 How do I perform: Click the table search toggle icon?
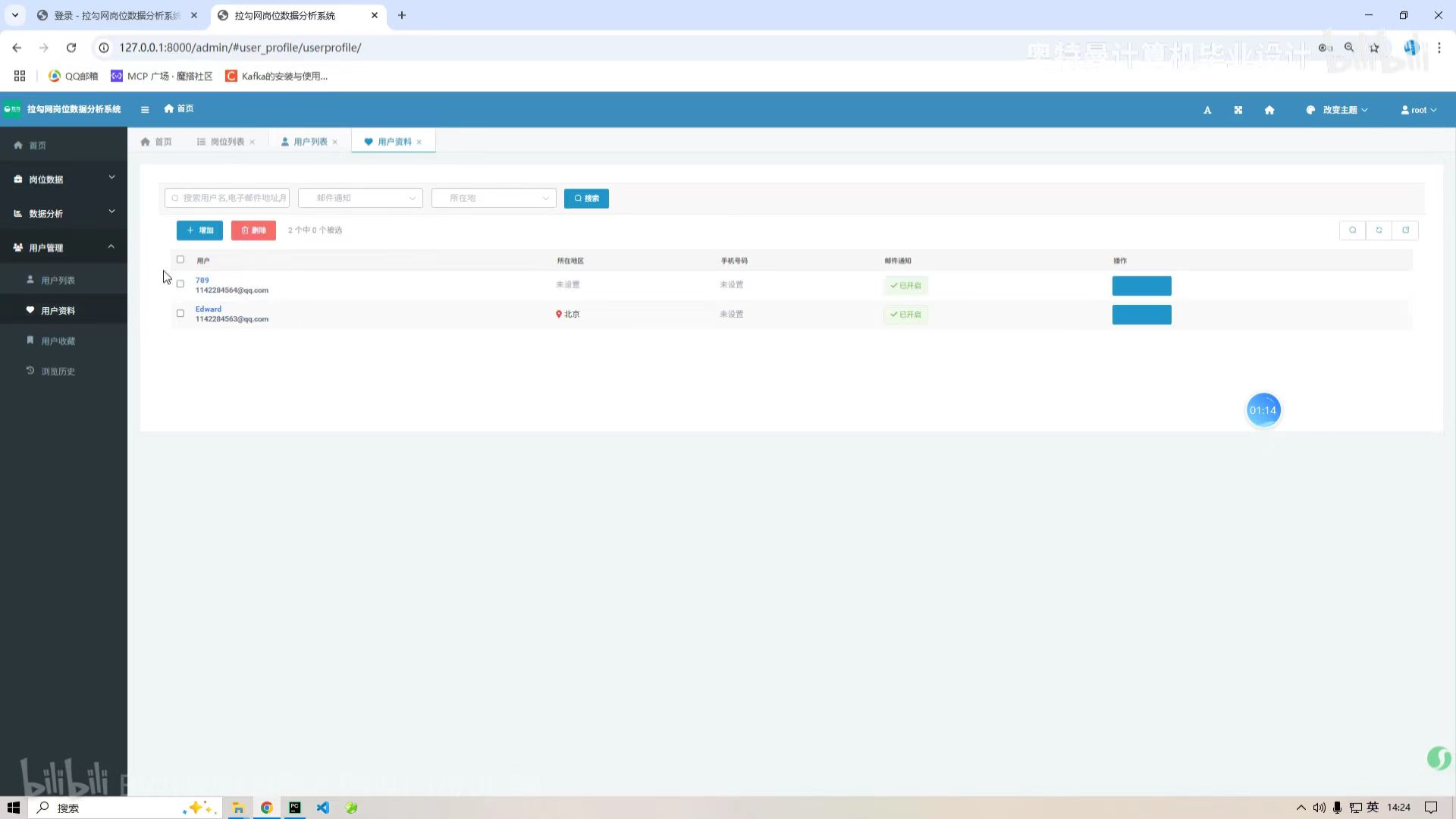(x=1352, y=230)
